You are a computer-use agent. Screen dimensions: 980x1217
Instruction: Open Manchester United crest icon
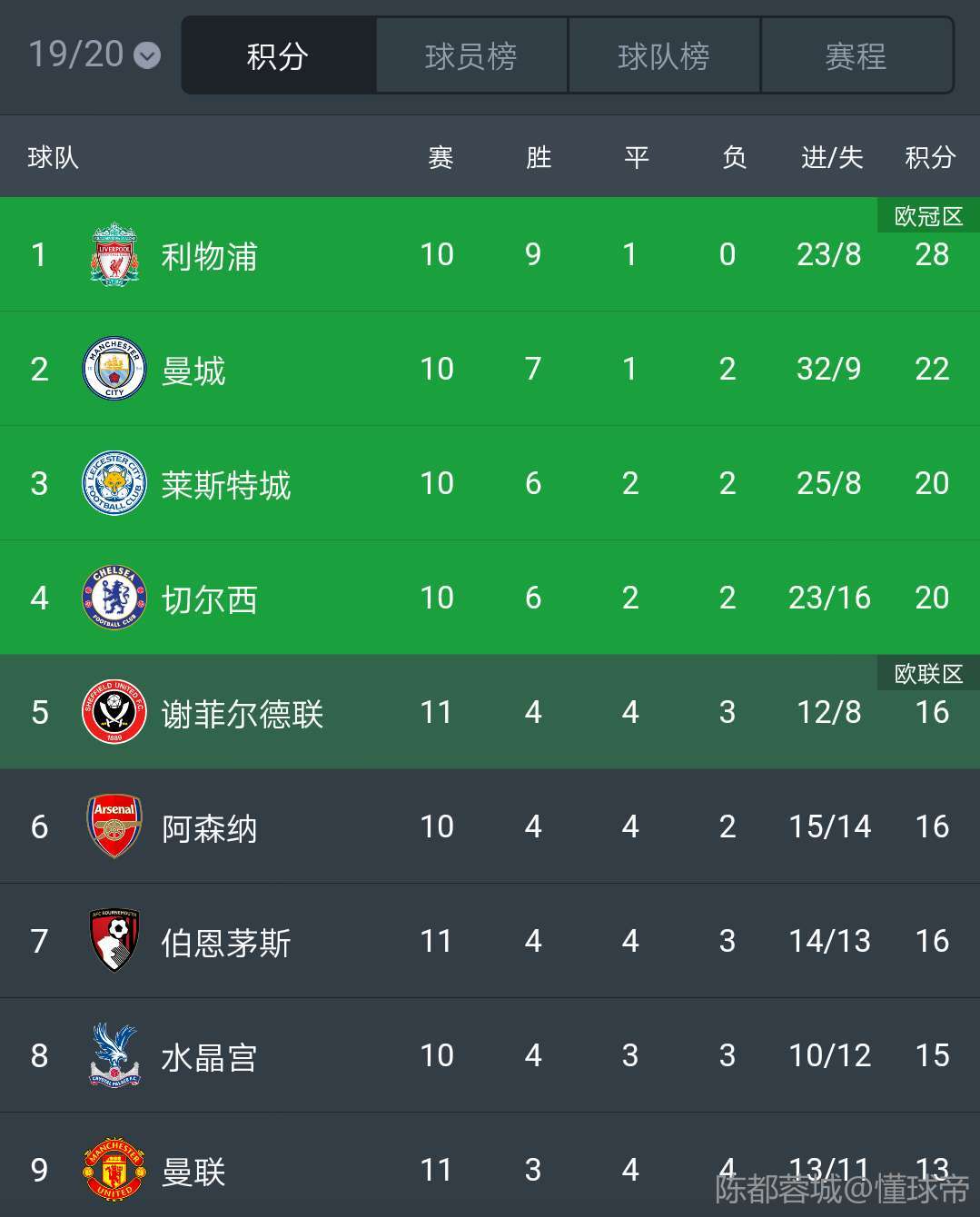(x=114, y=1170)
